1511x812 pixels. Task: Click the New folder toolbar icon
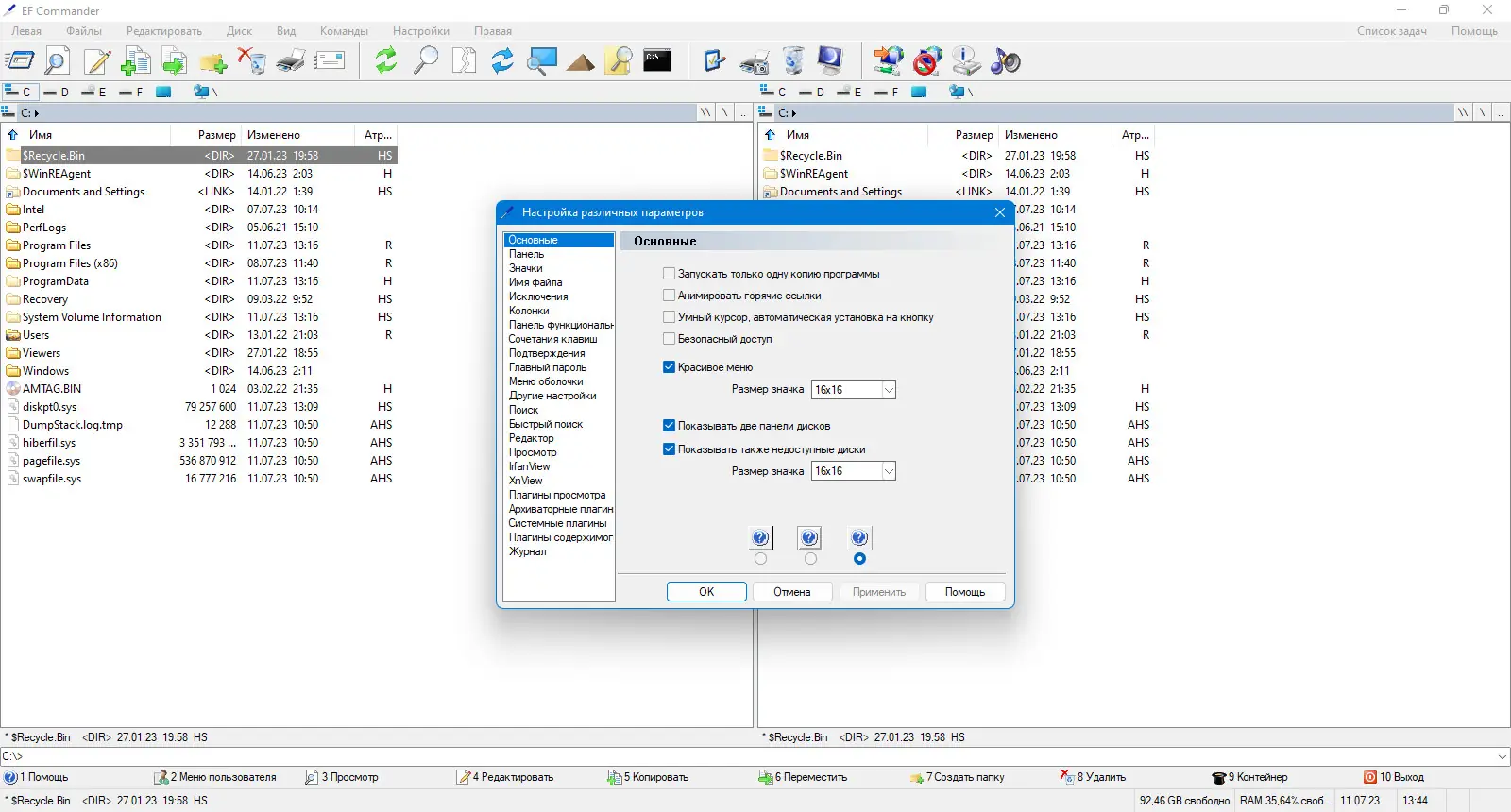[213, 61]
